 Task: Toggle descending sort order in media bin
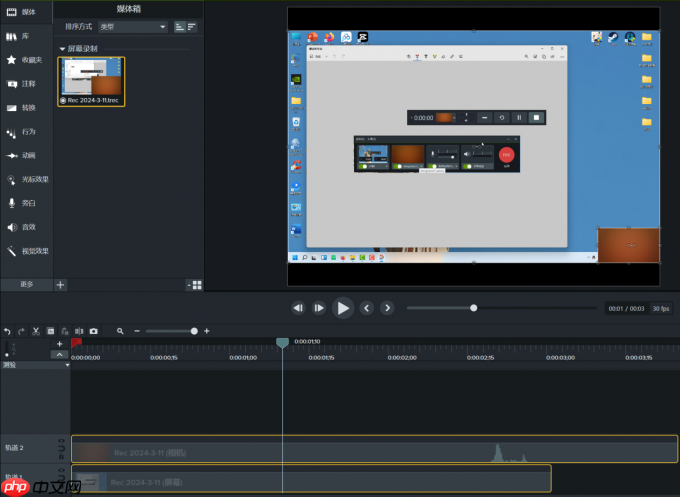point(191,27)
